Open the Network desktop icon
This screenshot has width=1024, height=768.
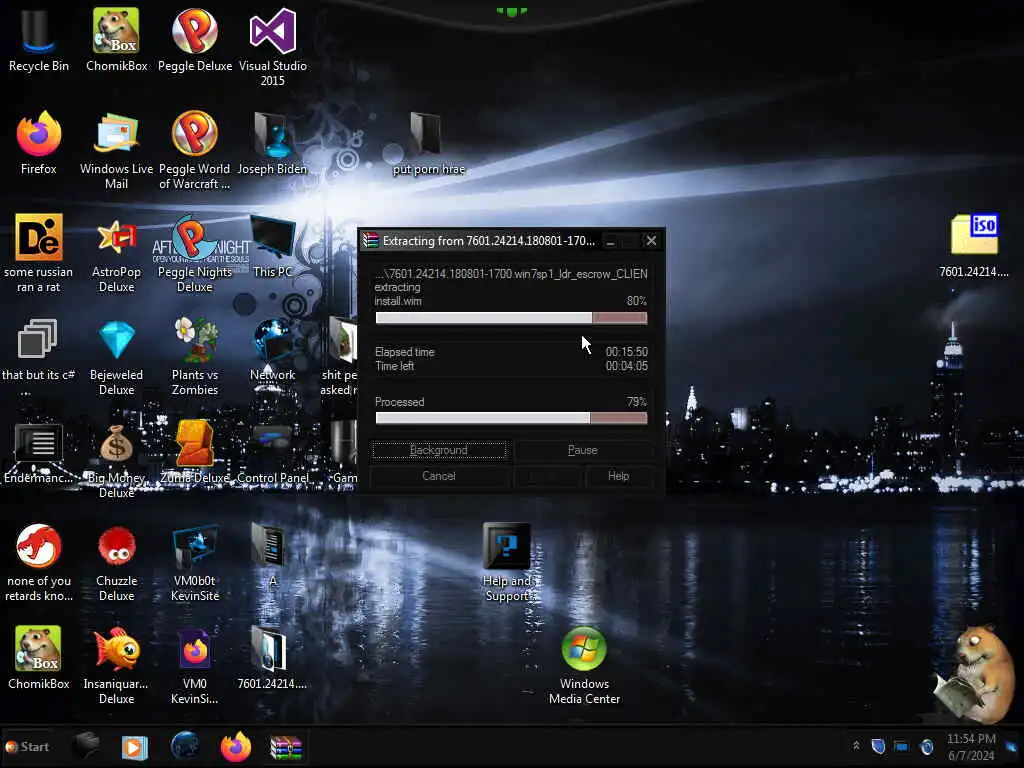(272, 349)
